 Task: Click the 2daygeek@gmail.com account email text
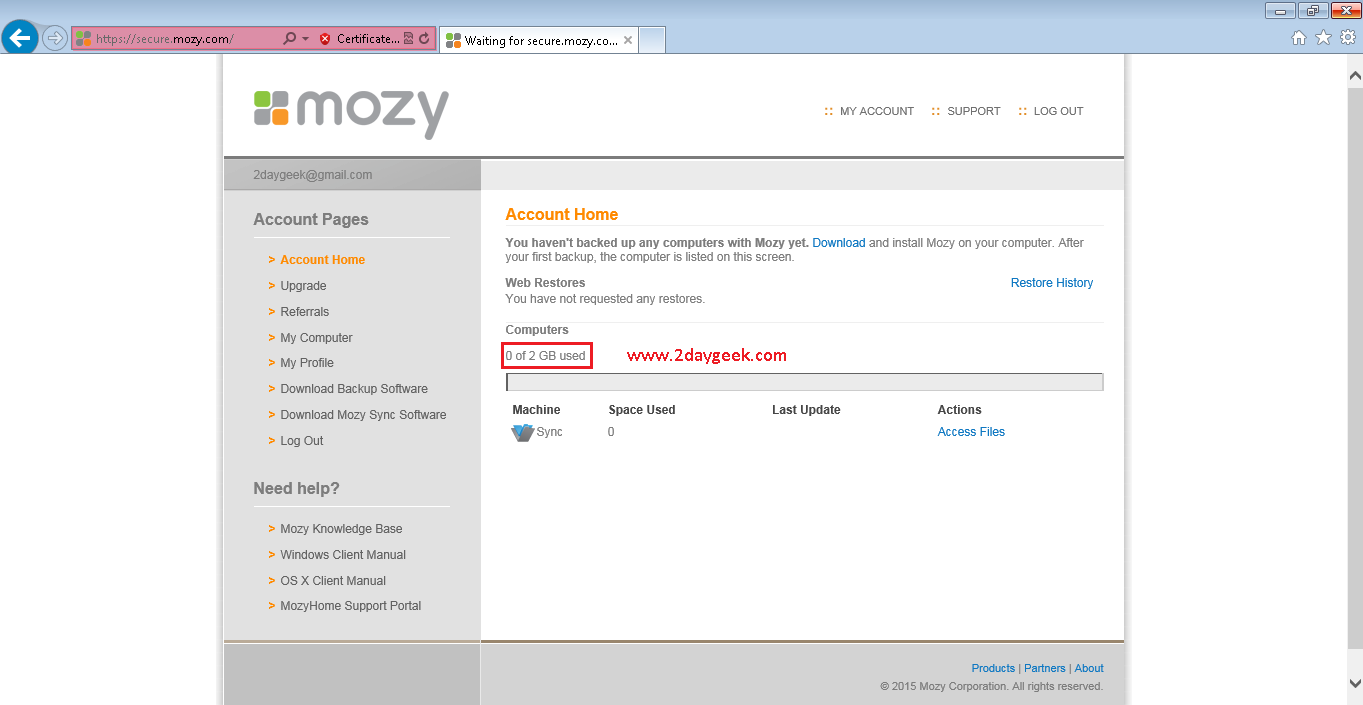coord(313,175)
